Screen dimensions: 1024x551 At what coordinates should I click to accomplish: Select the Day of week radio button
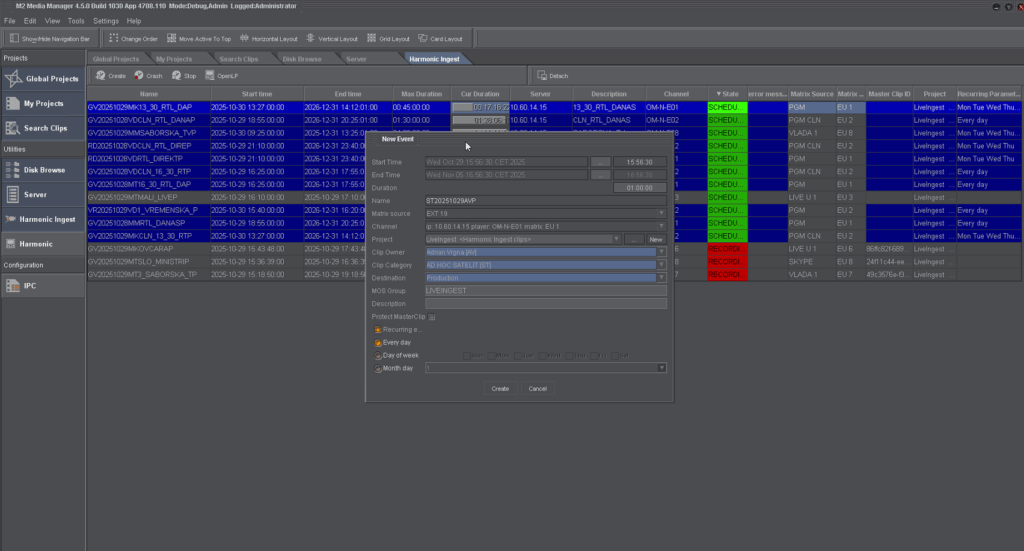(378, 355)
